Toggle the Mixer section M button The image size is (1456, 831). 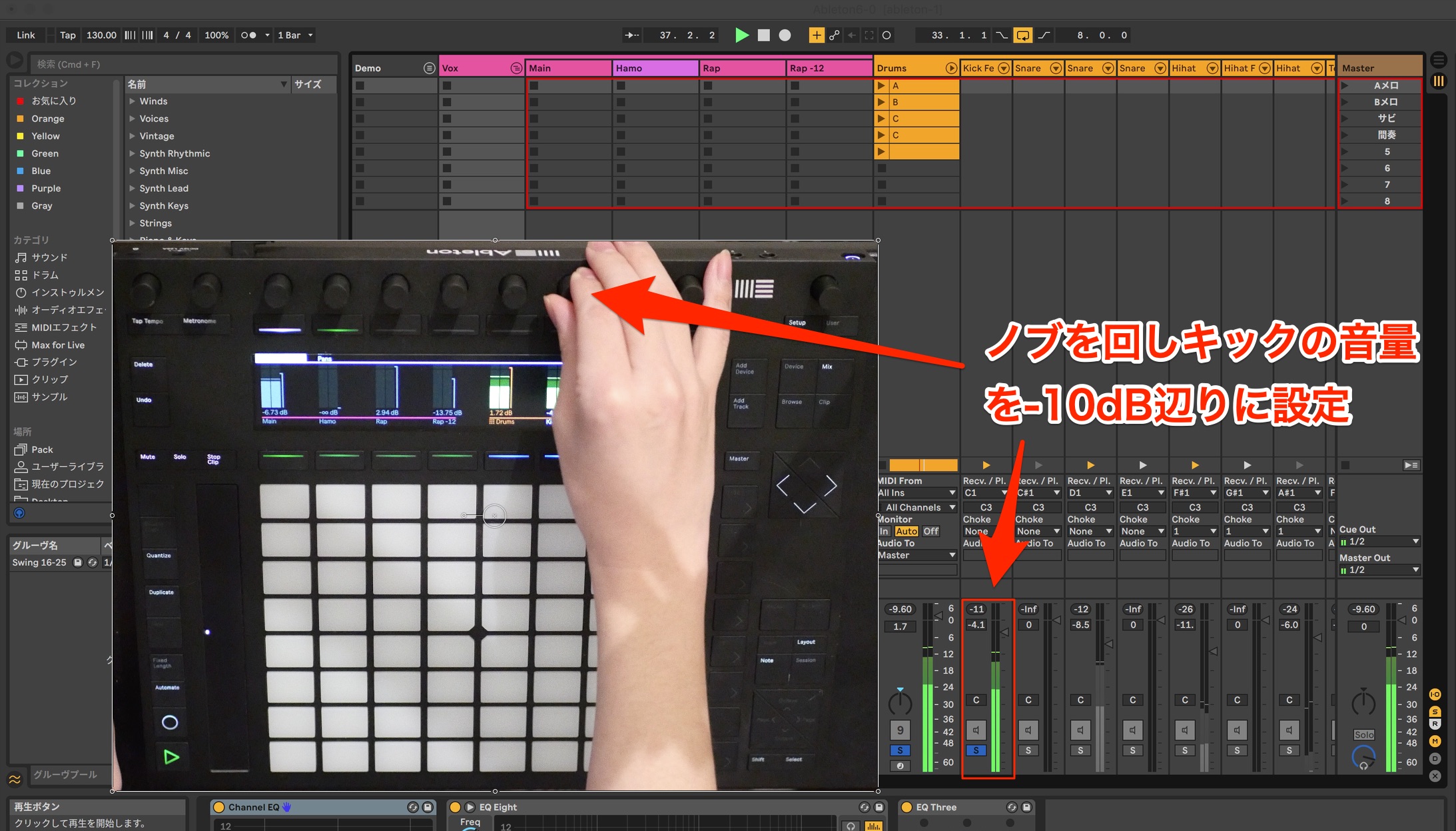point(1435,741)
